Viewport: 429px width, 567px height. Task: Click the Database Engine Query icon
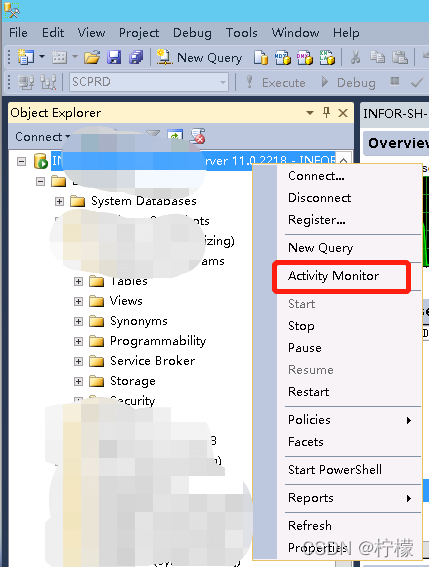pyautogui.click(x=261, y=57)
